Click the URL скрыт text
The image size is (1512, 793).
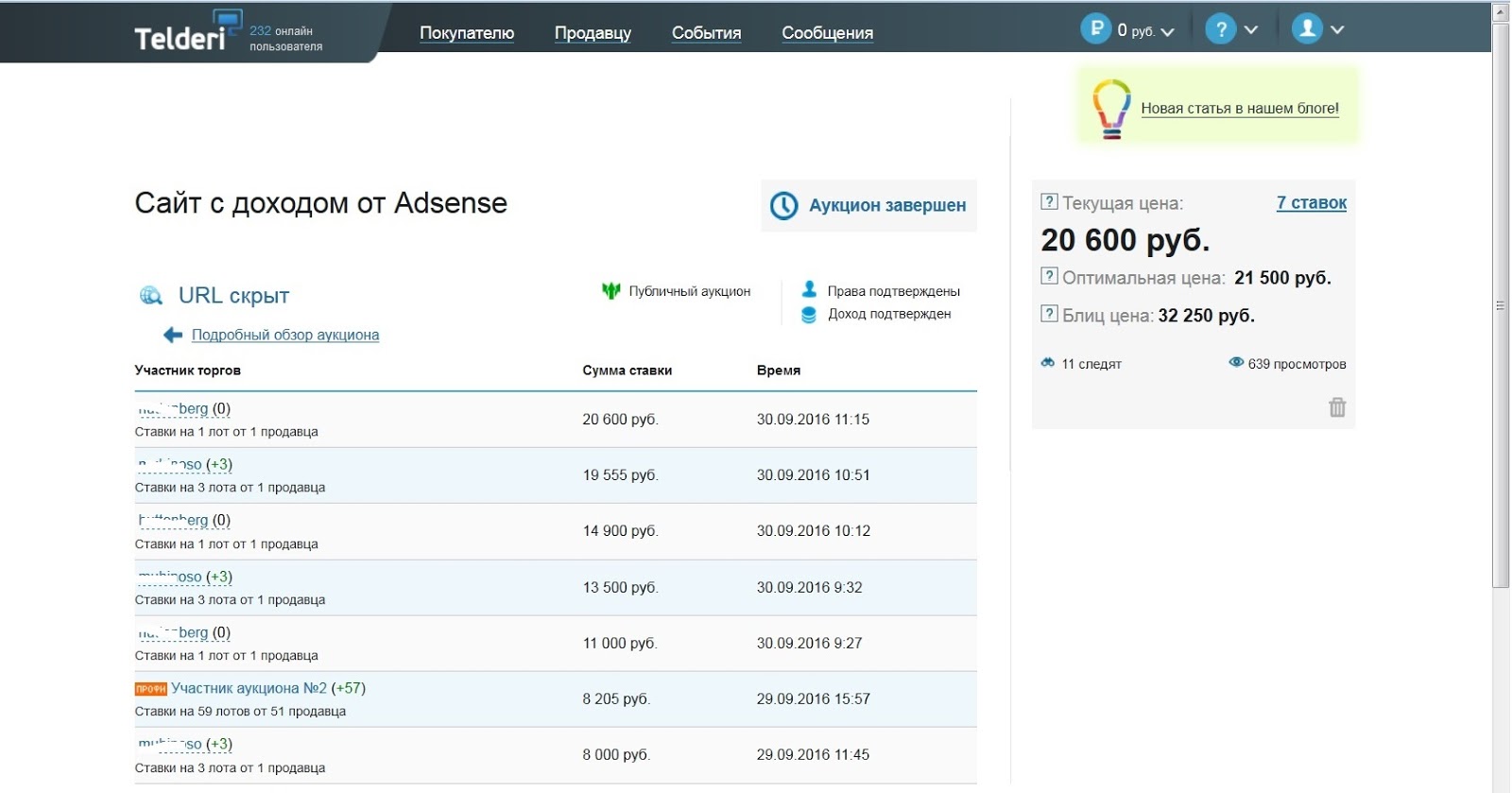pyautogui.click(x=233, y=296)
